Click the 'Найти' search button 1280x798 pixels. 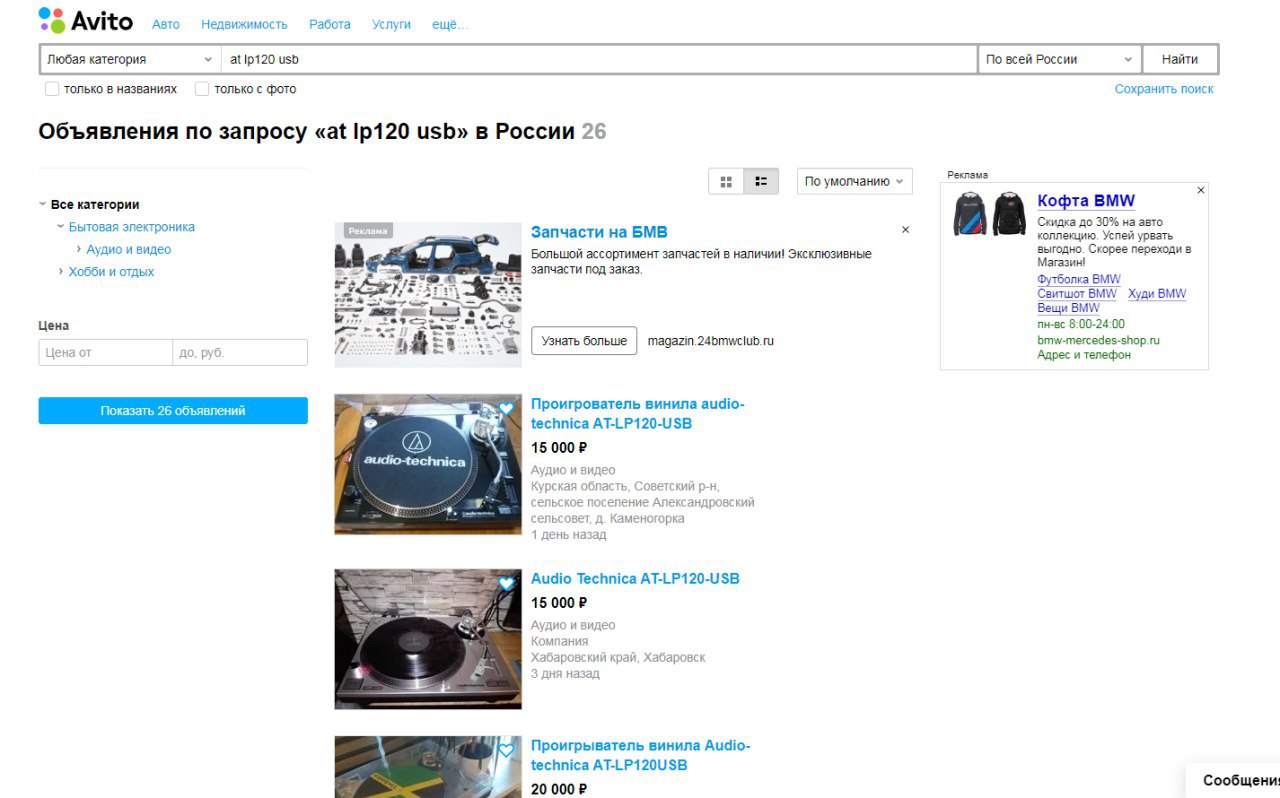1180,59
